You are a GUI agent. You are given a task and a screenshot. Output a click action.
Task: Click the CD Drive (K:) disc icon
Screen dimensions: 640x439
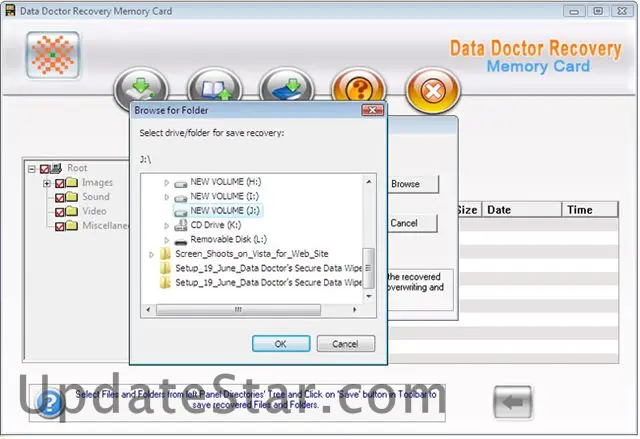tap(180, 225)
